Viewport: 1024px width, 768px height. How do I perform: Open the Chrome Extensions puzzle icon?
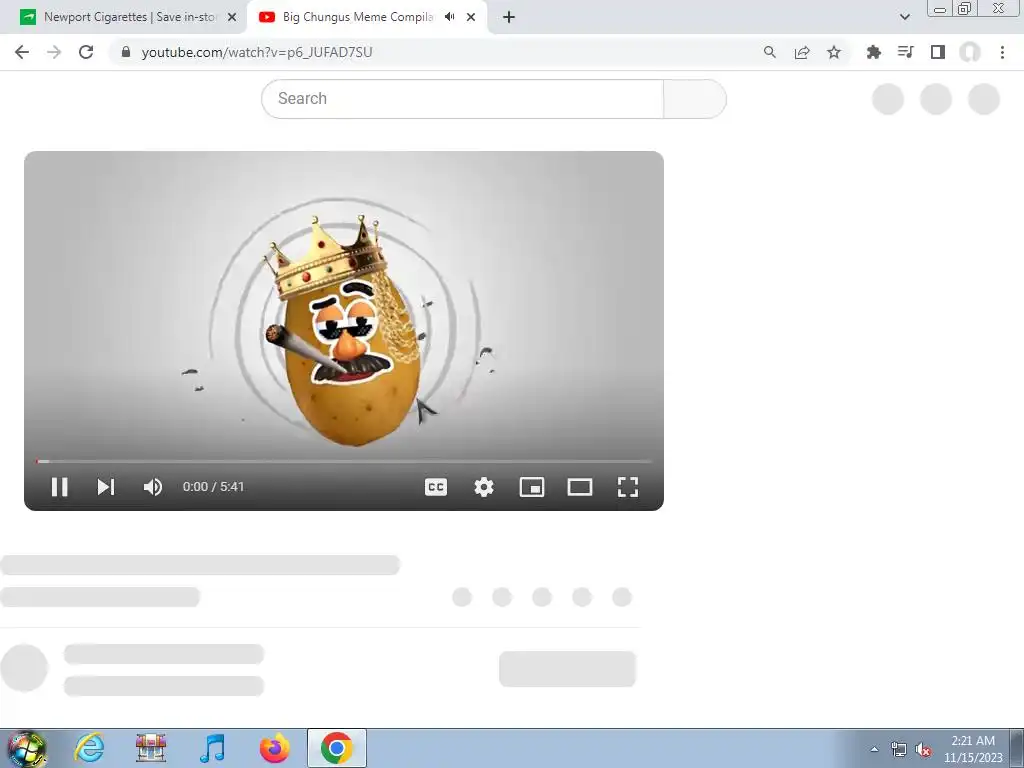coord(874,52)
